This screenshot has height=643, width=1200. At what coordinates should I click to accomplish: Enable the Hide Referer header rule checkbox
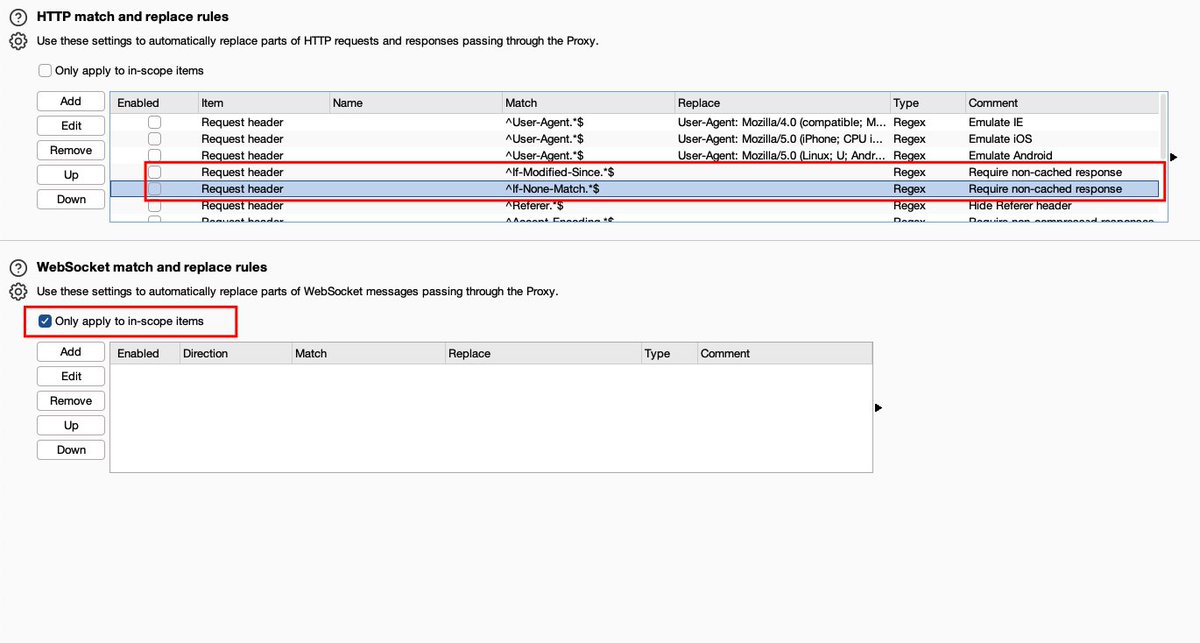[x=154, y=205]
